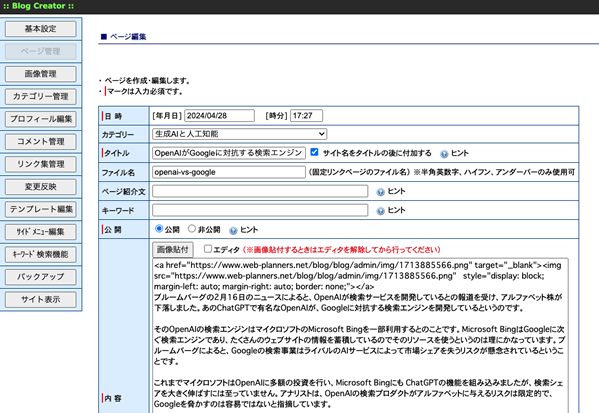
Task: Open キーワード検索機能
Action: tap(40, 254)
